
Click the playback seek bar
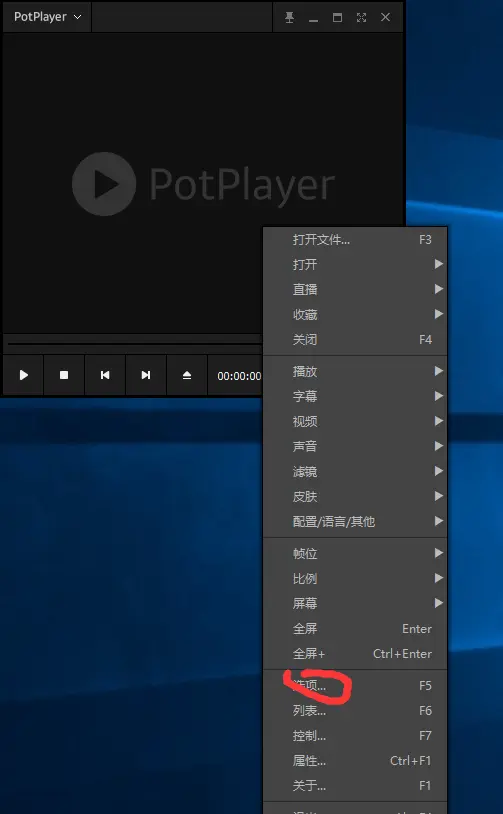click(x=134, y=344)
